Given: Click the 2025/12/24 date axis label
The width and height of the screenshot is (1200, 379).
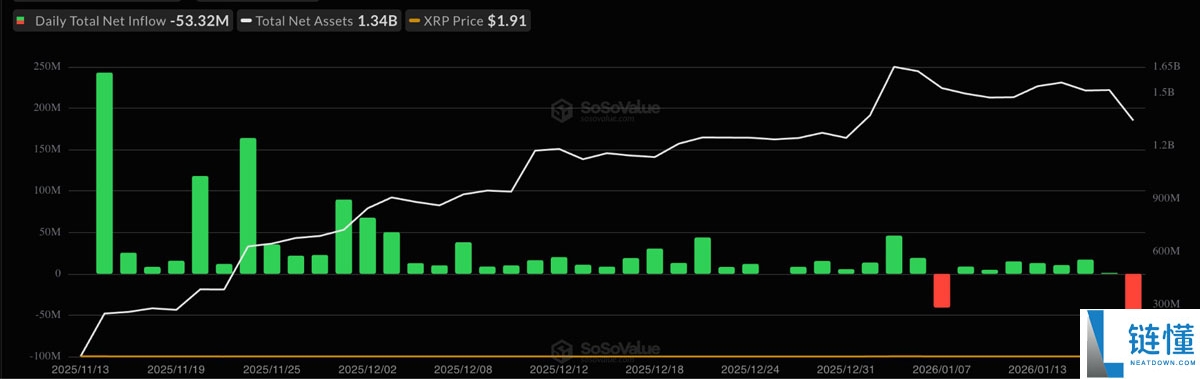Looking at the screenshot, I should (750, 369).
